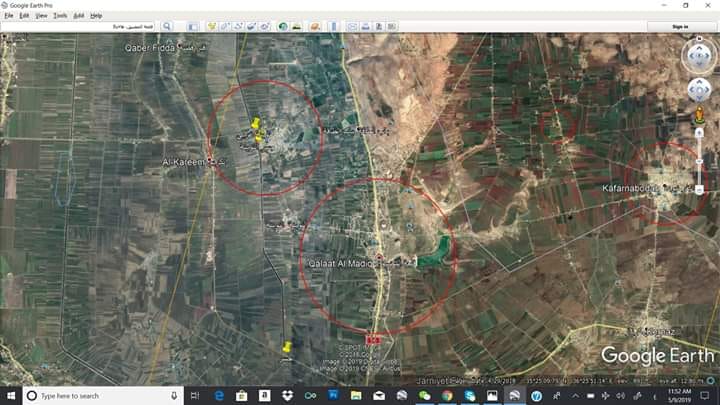Open Mail app from taskbar
The width and height of the screenshot is (720, 405).
(x=379, y=396)
